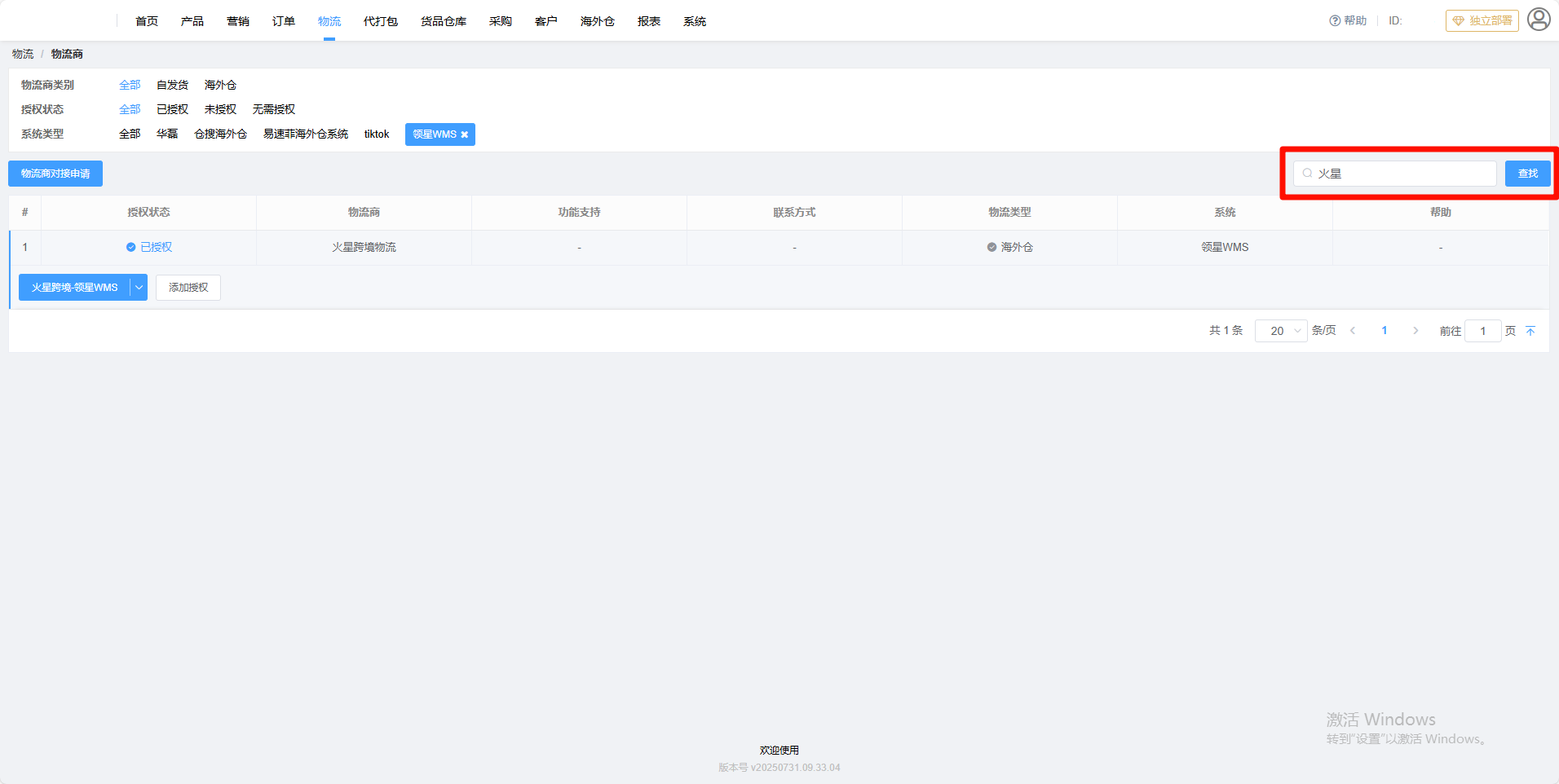
Task: Select 全部 under 授权状态
Action: point(130,109)
